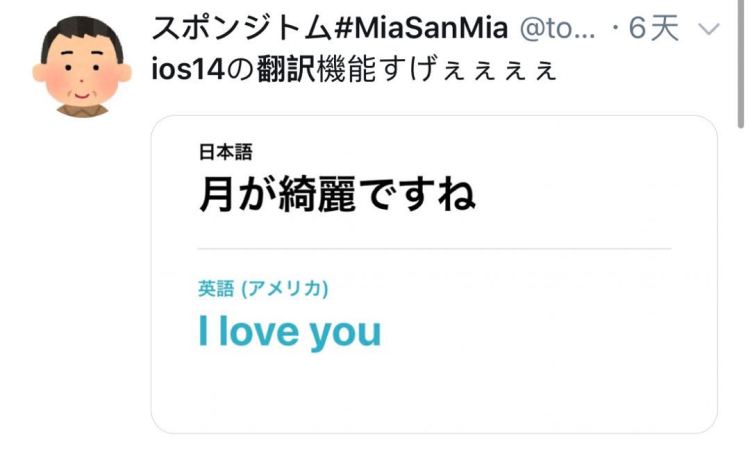The height and width of the screenshot is (452, 750).
Task: Click the divider line between languages
Action: [434, 247]
